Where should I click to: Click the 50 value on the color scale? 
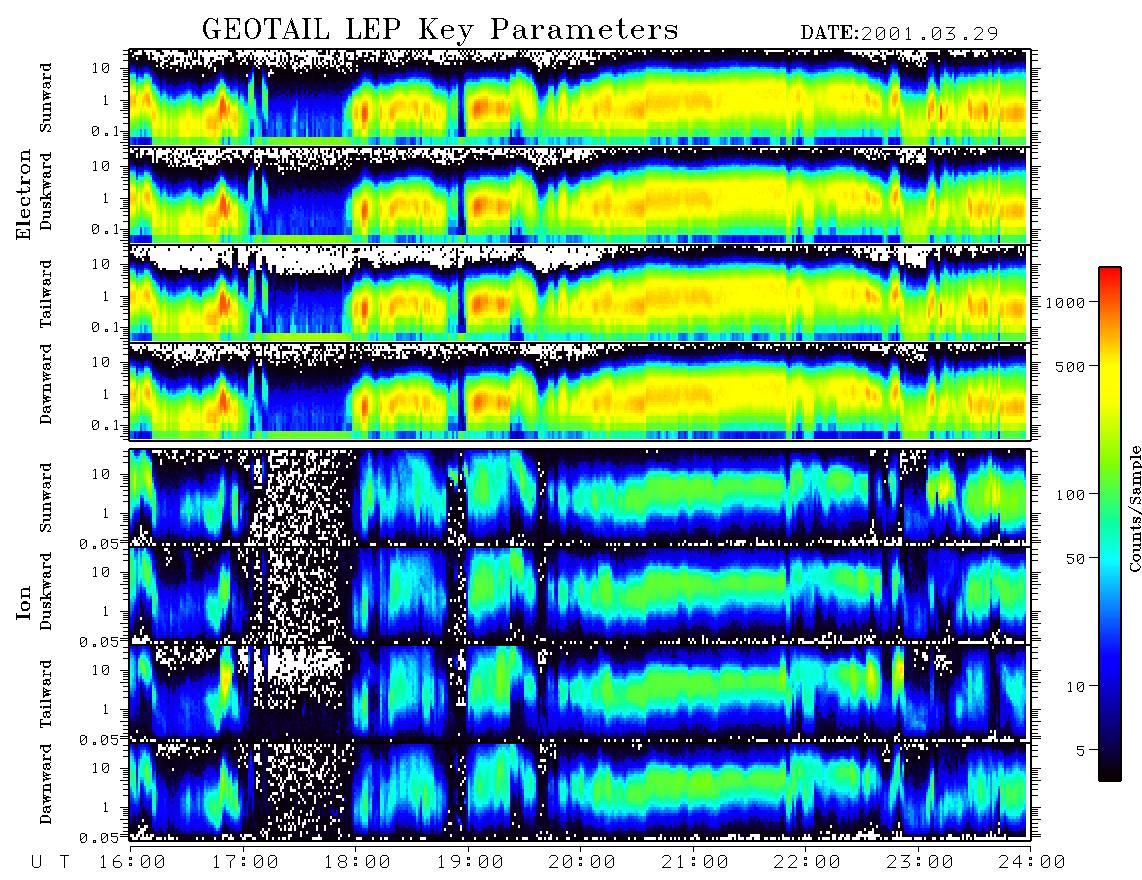coord(1075,559)
